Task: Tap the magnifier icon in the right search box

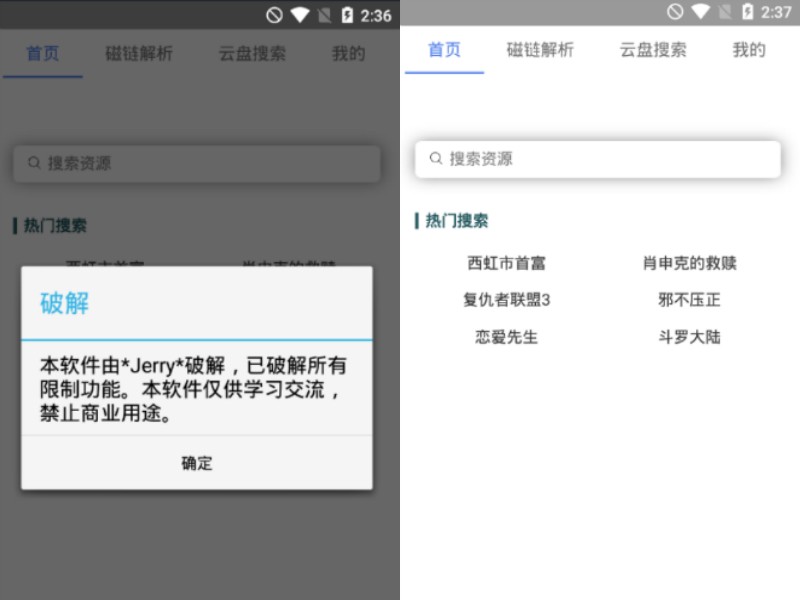Action: click(436, 159)
